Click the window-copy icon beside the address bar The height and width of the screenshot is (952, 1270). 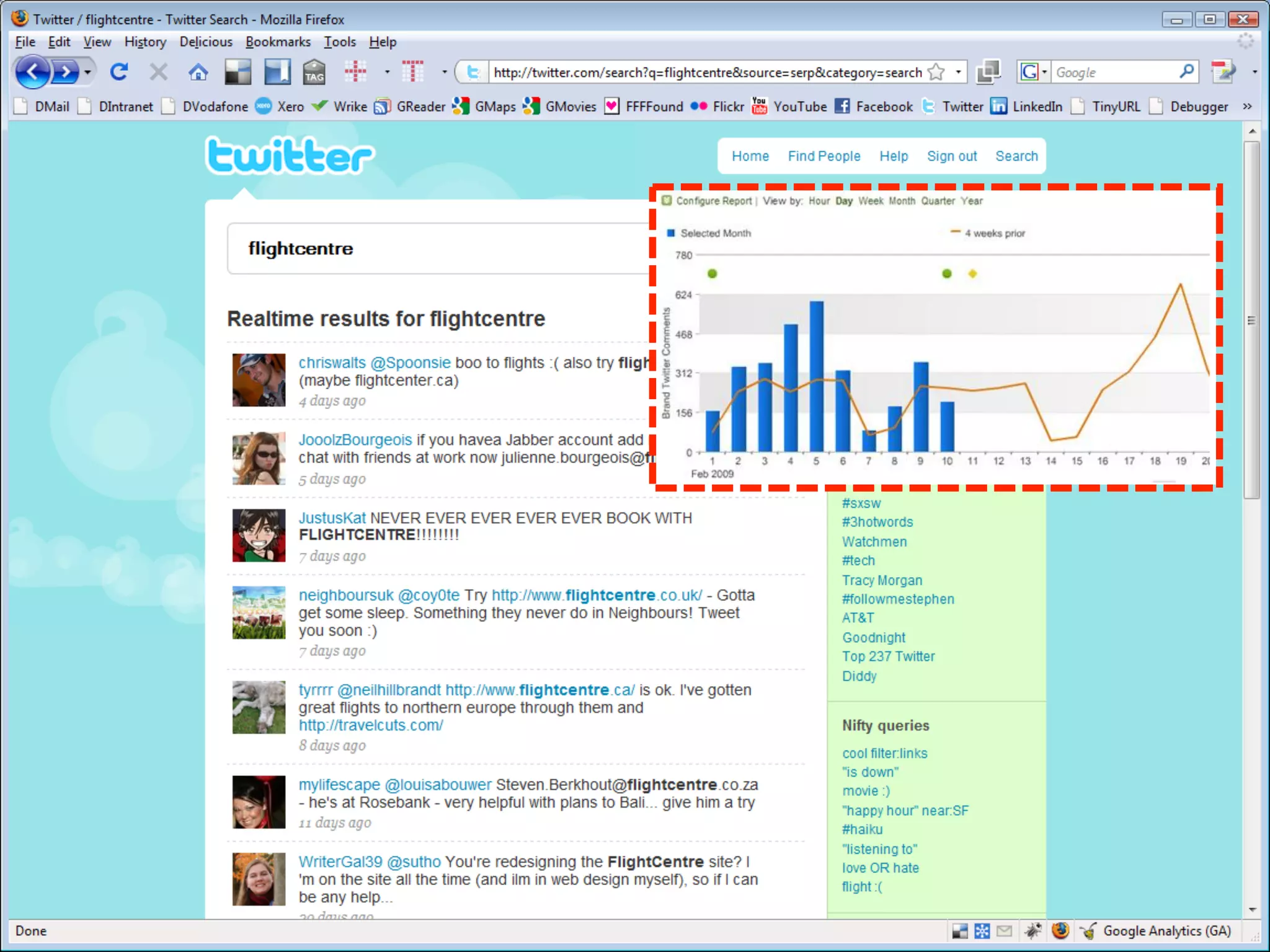pyautogui.click(x=988, y=73)
